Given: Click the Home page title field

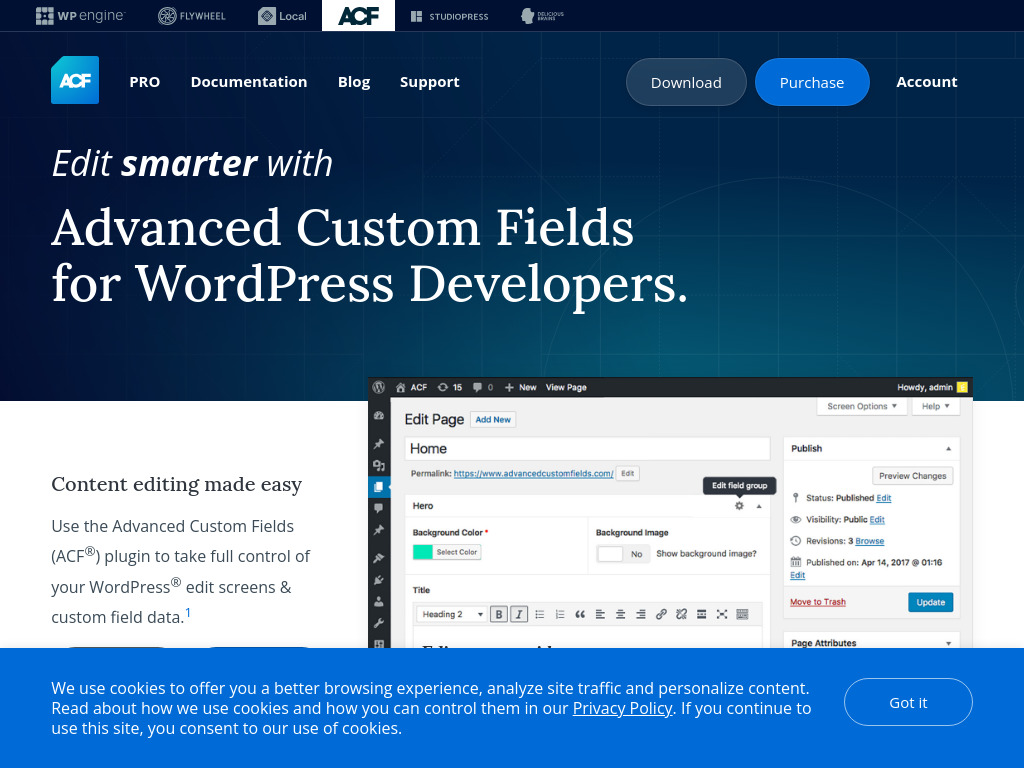Looking at the screenshot, I should (587, 449).
